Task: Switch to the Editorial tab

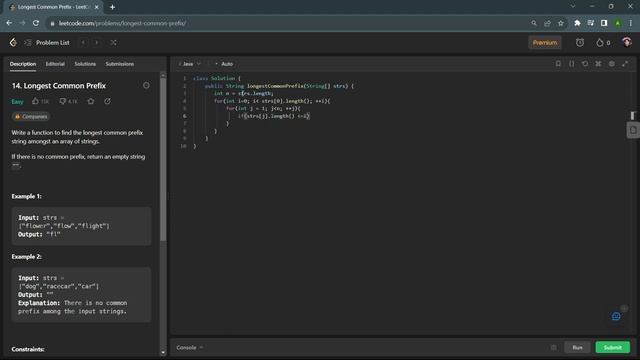Action: (x=55, y=64)
